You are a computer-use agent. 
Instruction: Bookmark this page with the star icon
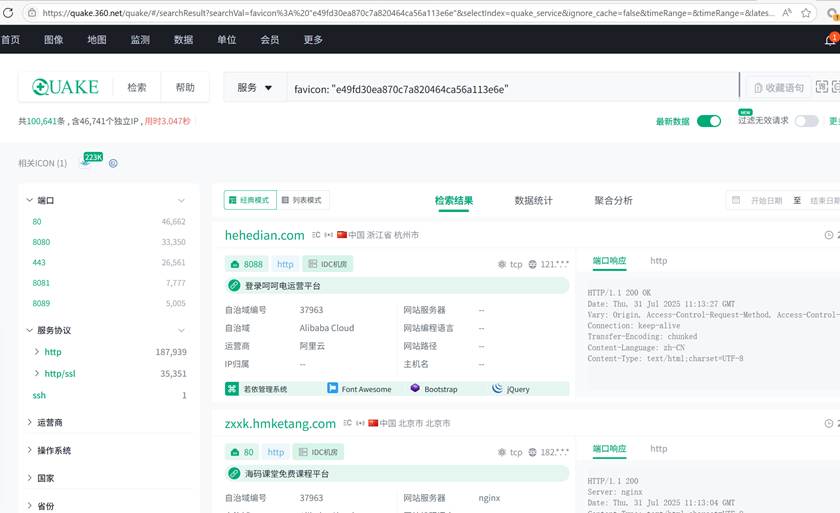coord(806,12)
